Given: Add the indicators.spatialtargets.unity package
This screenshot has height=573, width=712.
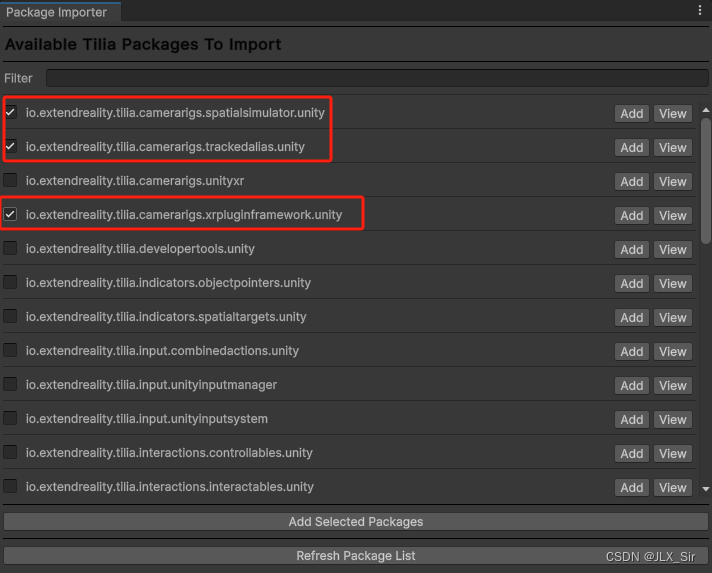Looking at the screenshot, I should click(x=632, y=318).
